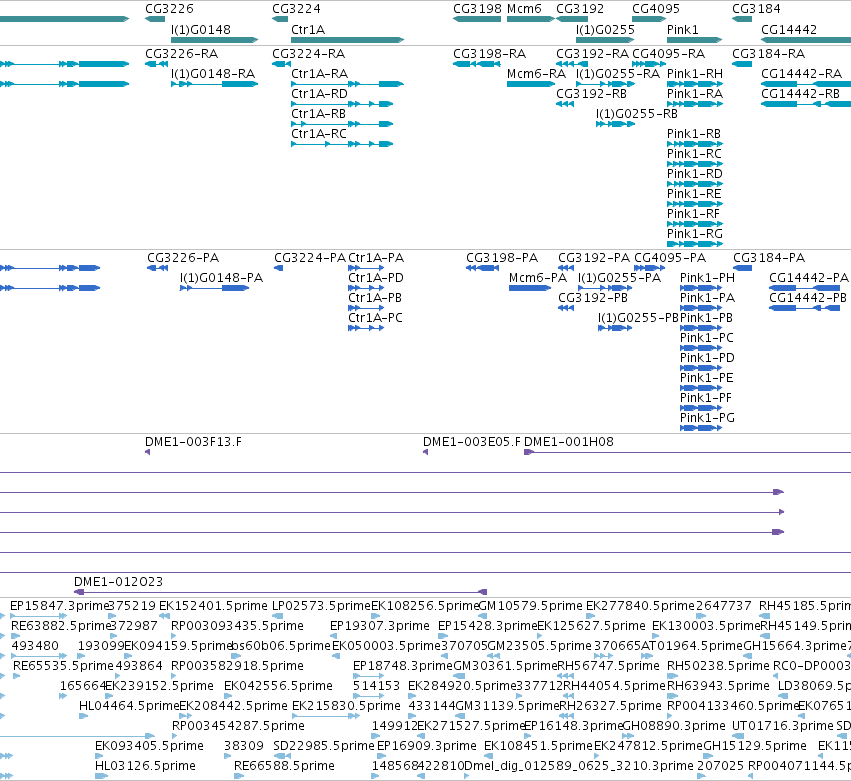Select transcript Ctr1A-RD label
The image size is (851, 781).
coord(319,93)
